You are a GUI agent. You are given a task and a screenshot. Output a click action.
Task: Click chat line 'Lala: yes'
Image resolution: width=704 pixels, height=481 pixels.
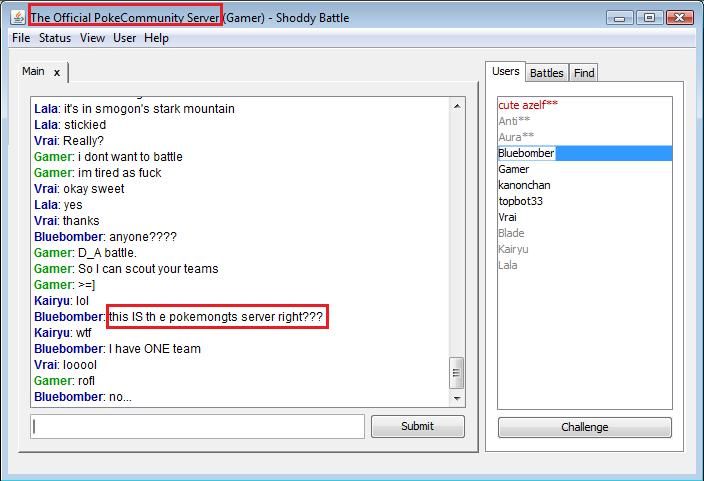click(x=58, y=205)
